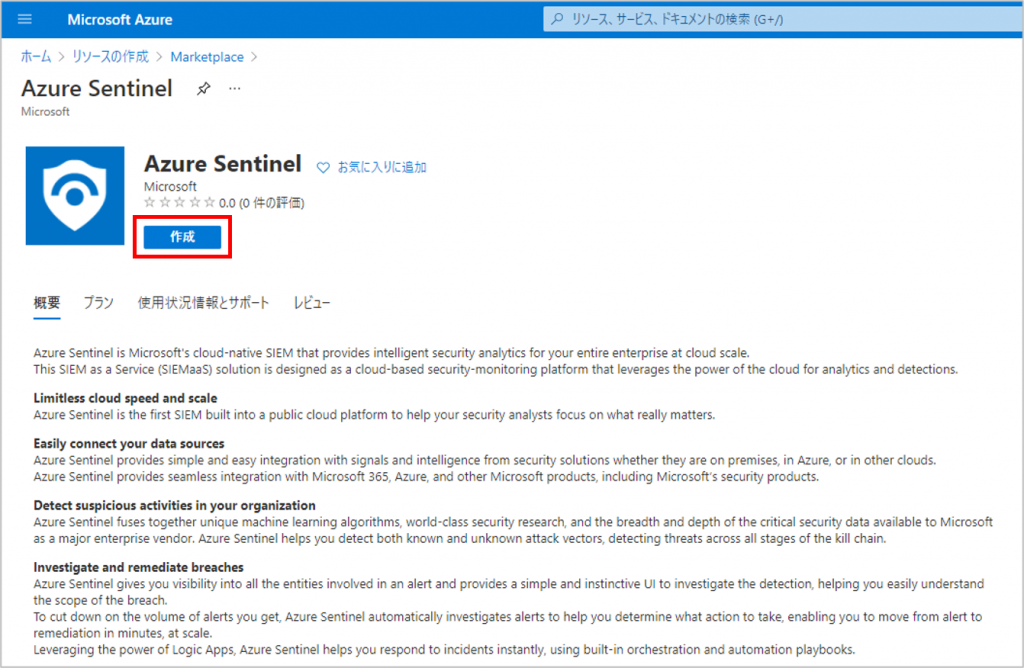Click the chevron after Marketplace breadcrumb
1024x668 pixels.
click(255, 57)
